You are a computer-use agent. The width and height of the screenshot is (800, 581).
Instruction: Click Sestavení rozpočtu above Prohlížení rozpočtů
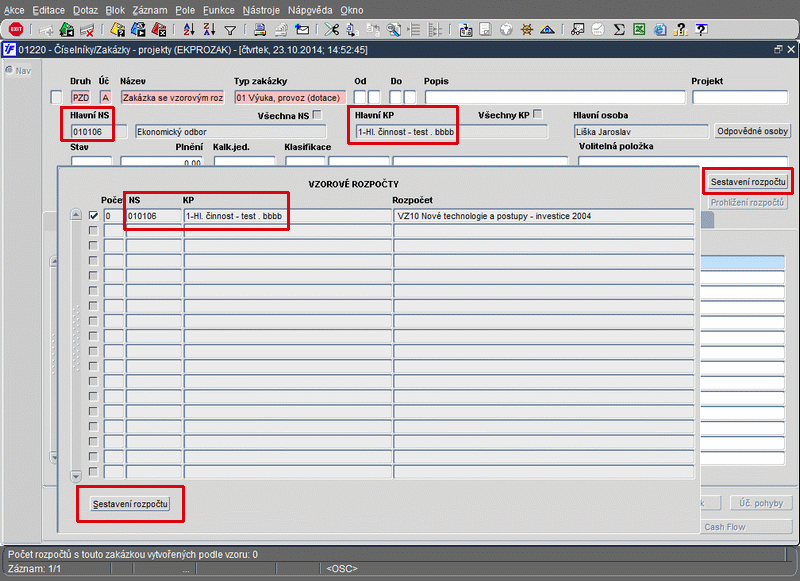coord(748,182)
